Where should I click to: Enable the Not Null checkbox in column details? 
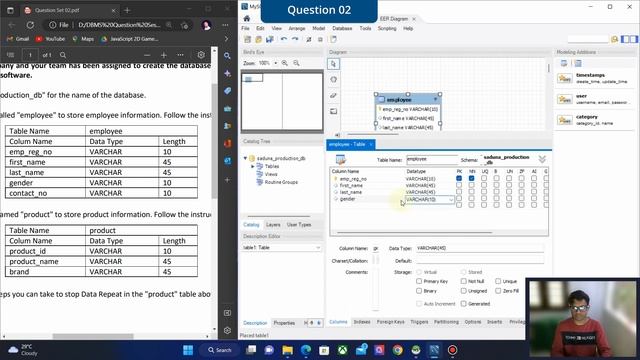click(x=463, y=281)
